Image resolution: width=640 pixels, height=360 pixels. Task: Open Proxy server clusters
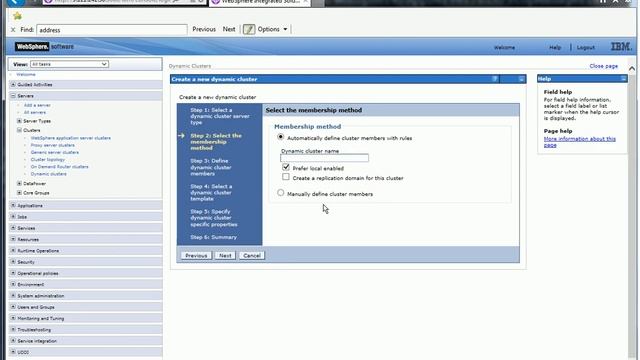[x=53, y=145]
